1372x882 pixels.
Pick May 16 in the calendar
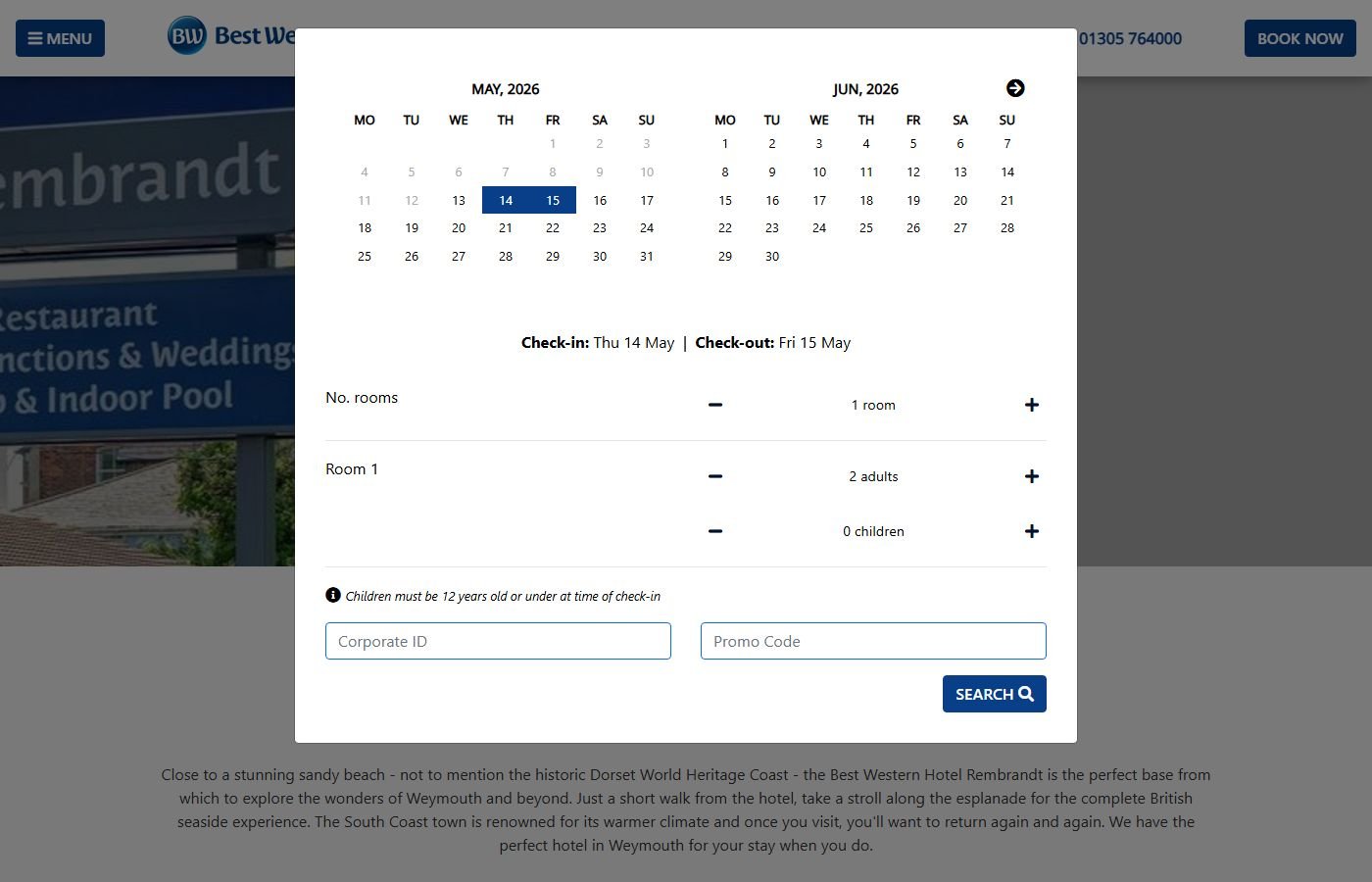600,200
